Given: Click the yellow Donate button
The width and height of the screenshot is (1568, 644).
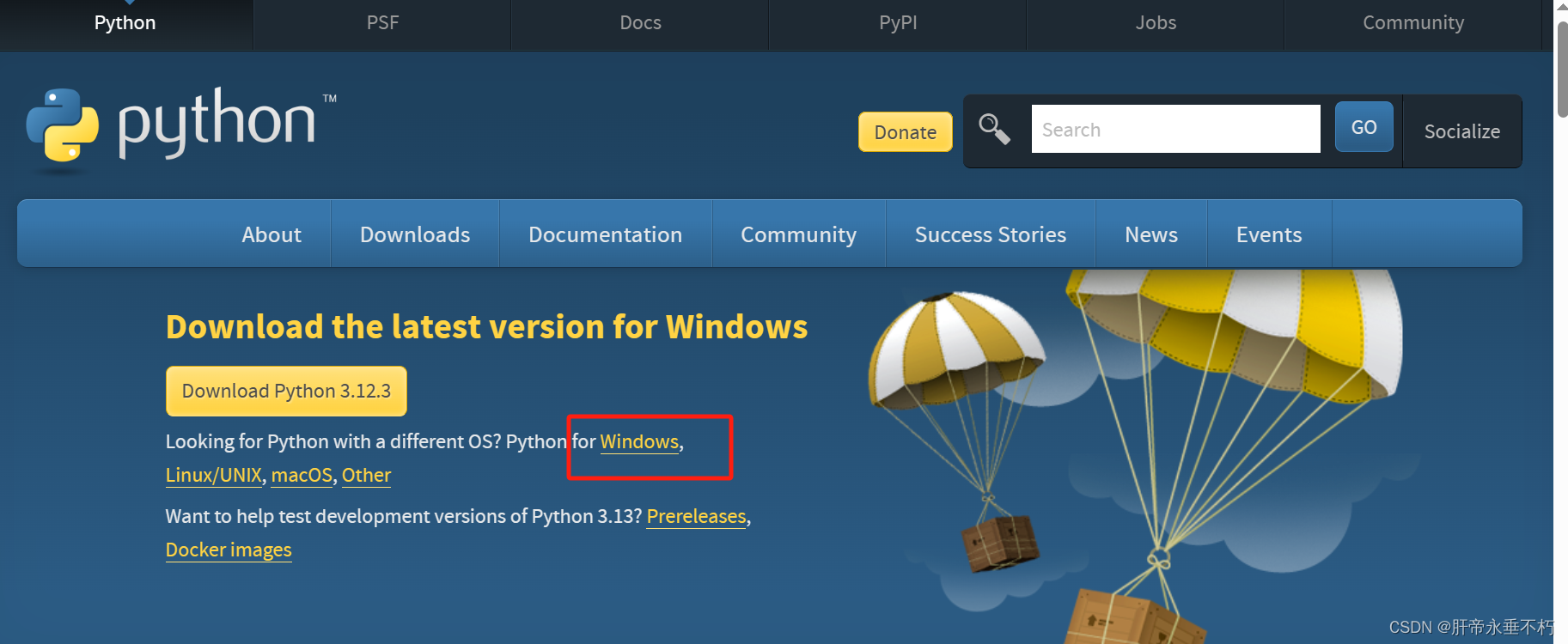Looking at the screenshot, I should (905, 132).
